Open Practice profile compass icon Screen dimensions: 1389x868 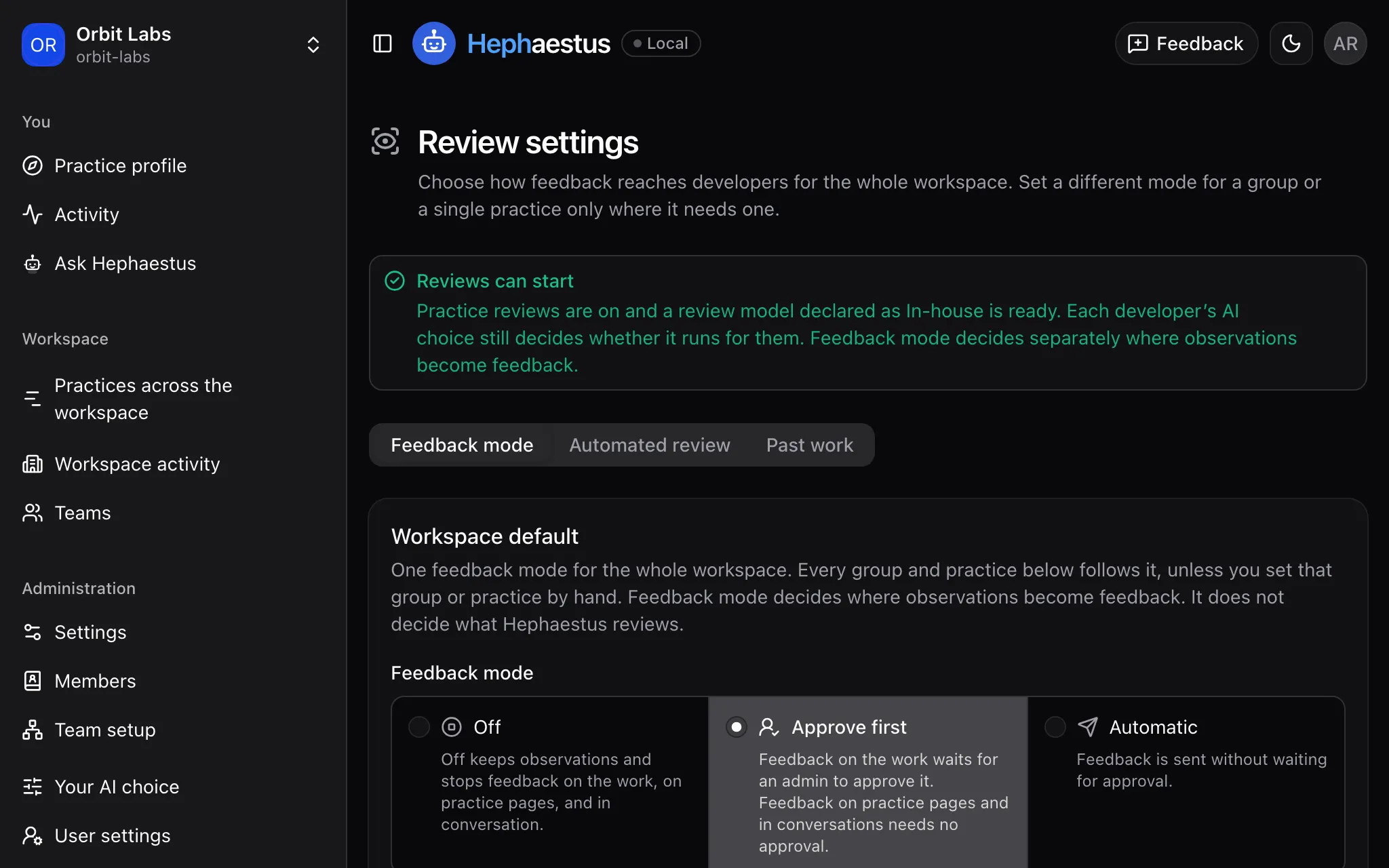pos(33,165)
